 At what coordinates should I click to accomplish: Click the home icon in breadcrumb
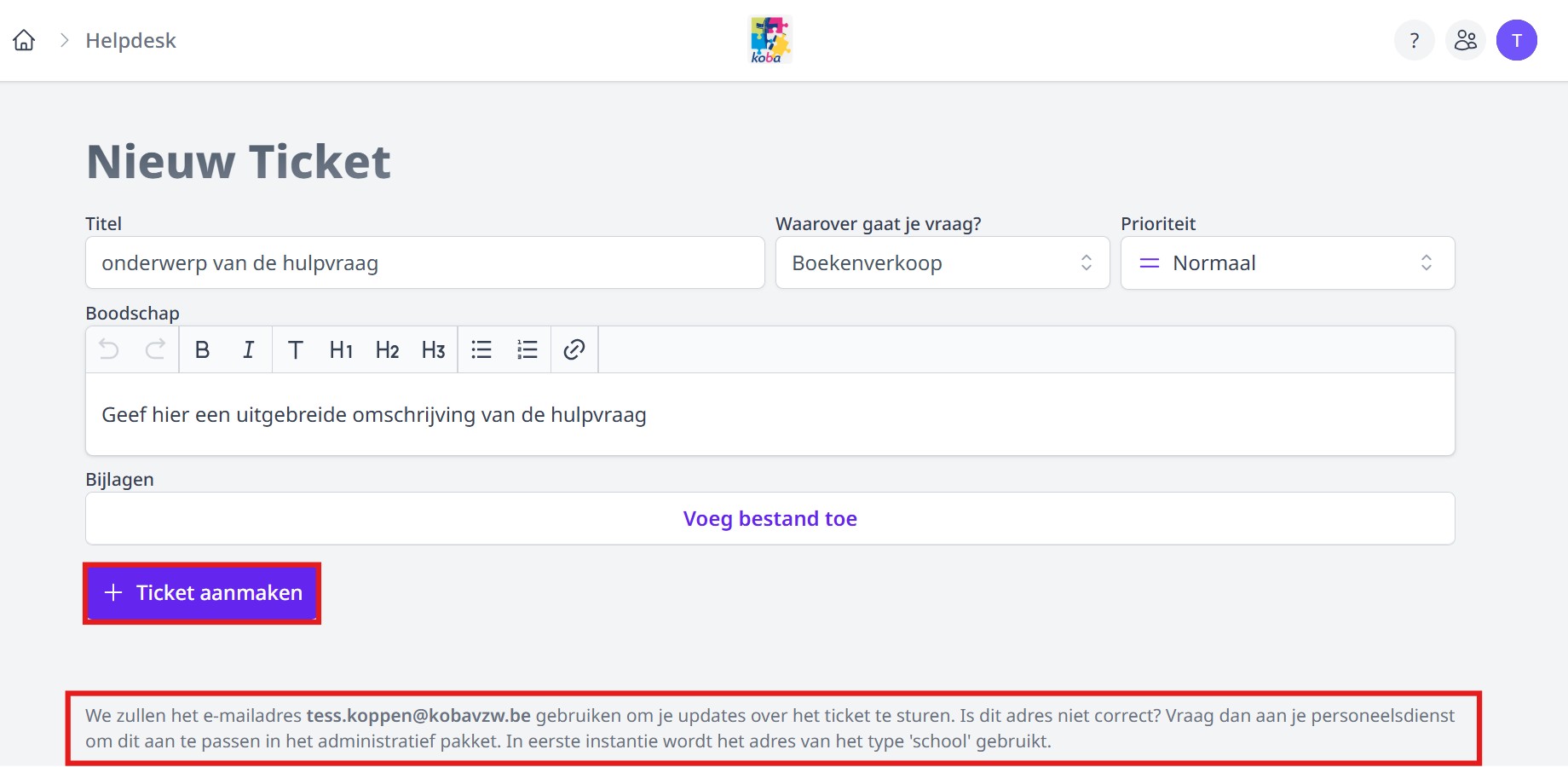(x=24, y=40)
